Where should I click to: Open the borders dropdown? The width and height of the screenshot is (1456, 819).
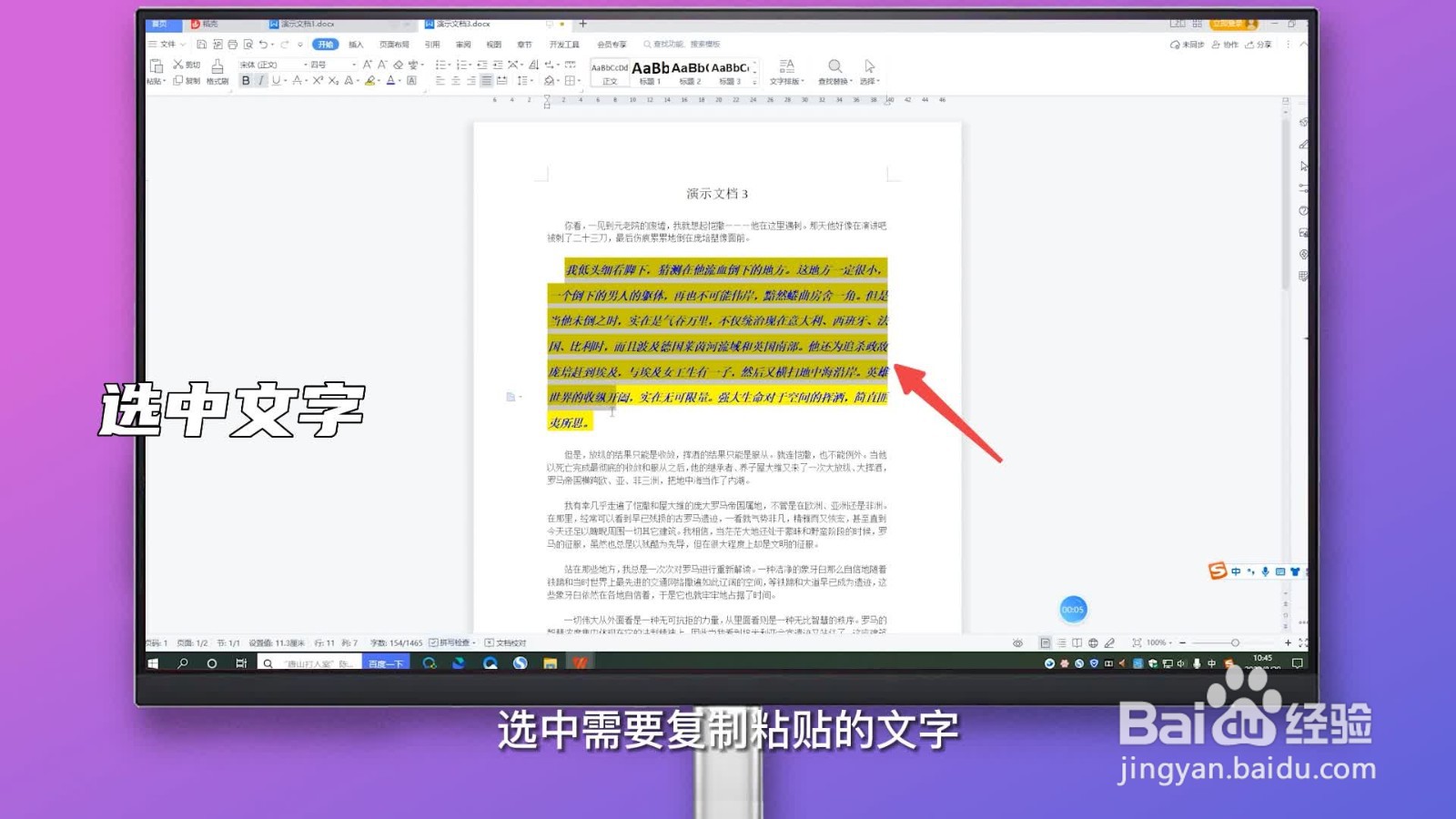pos(579,80)
